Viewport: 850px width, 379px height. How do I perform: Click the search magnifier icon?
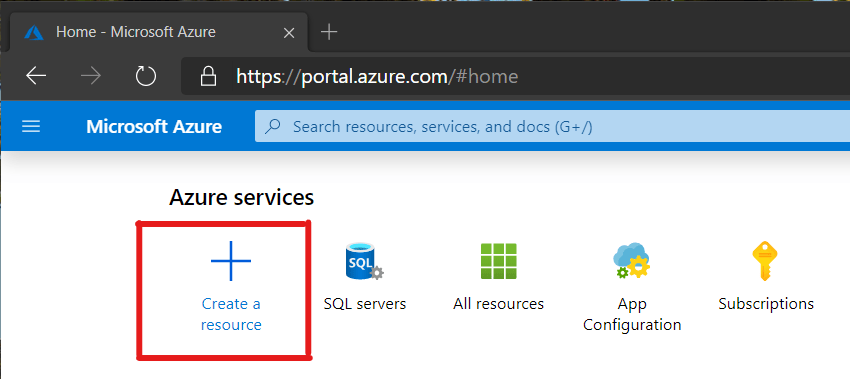(x=273, y=127)
